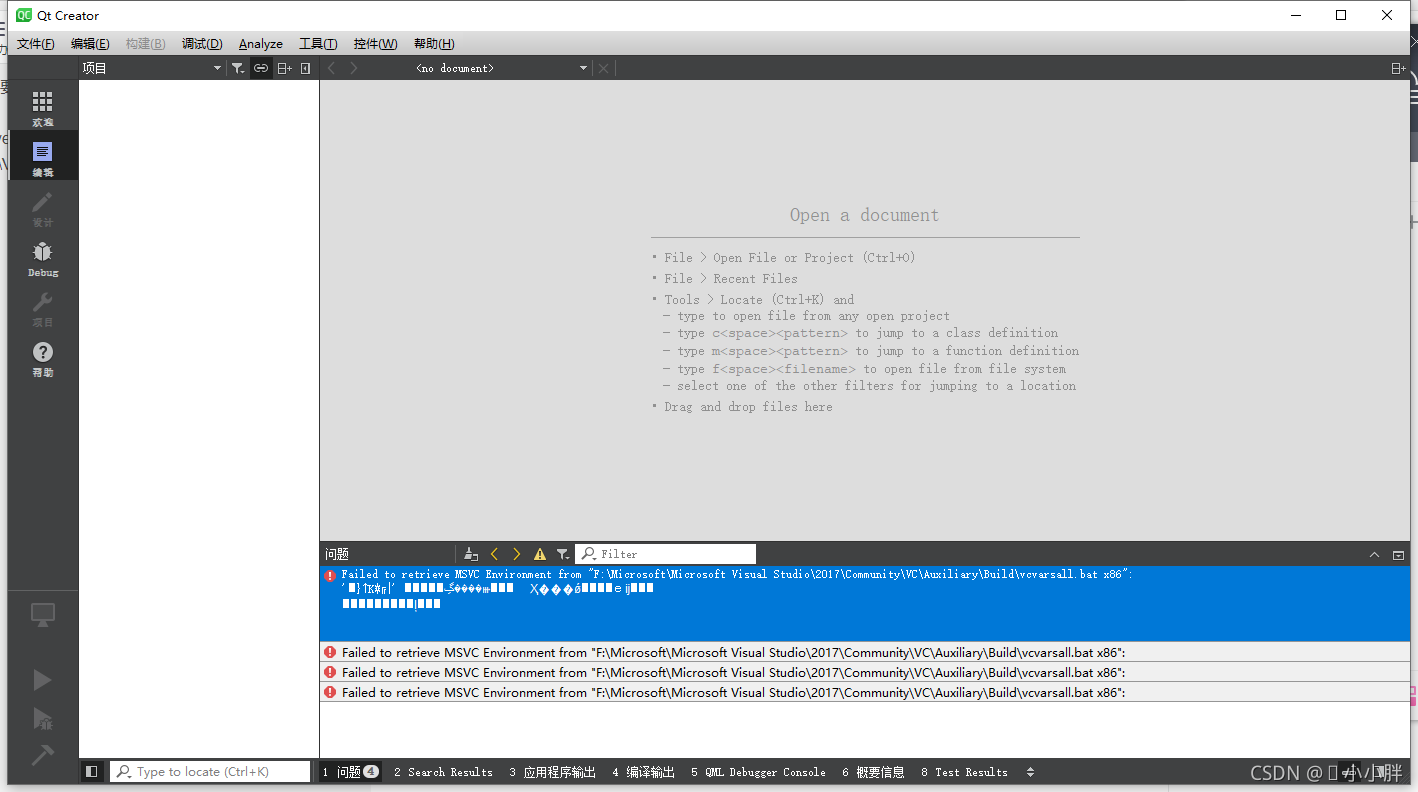Select the second MSVC Environment error row

pos(865,652)
